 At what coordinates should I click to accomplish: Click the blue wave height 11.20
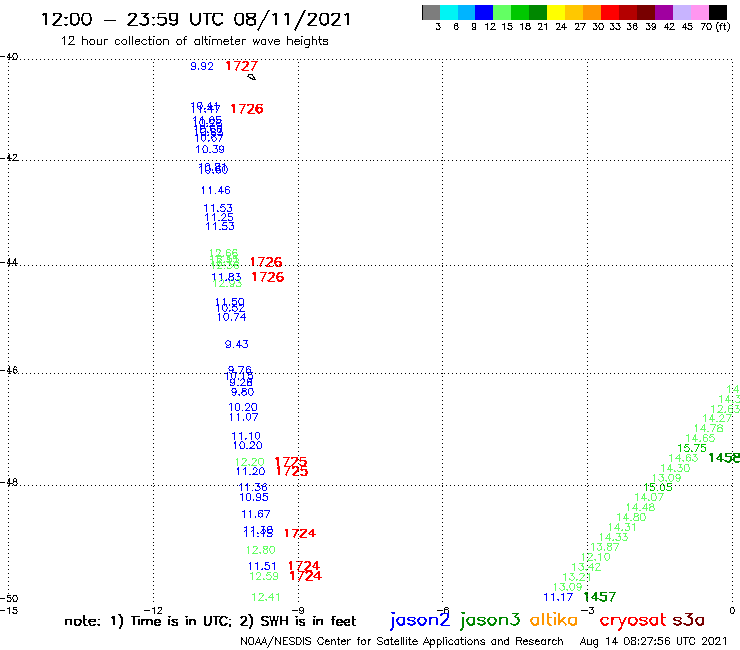[251, 471]
